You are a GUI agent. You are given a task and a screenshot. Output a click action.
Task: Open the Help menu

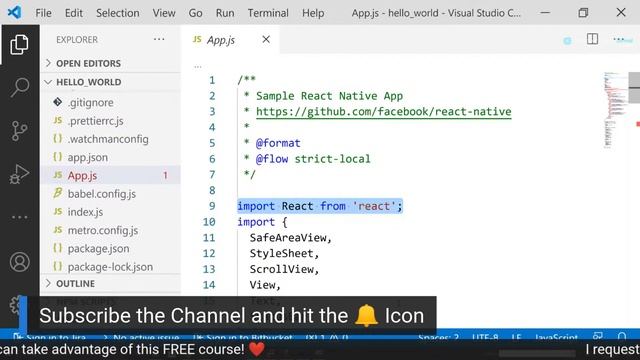point(313,13)
